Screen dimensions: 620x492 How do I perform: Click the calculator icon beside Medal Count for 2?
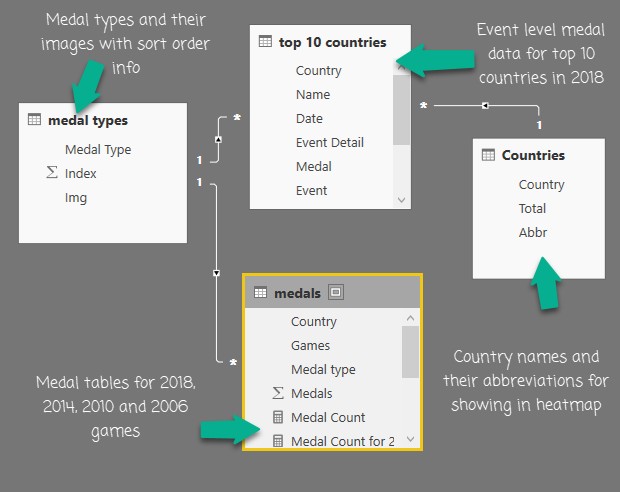pyautogui.click(x=278, y=441)
